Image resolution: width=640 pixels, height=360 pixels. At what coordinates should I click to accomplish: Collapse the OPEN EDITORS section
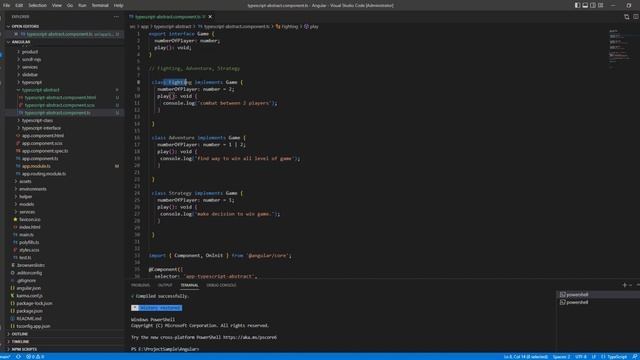click(25, 27)
